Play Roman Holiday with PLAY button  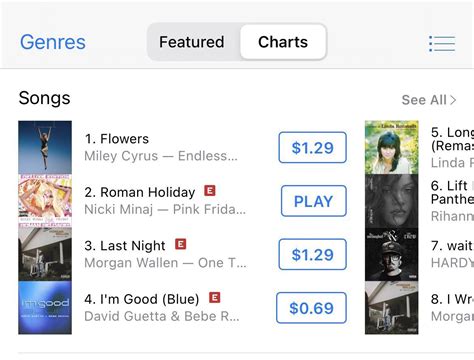click(x=313, y=201)
